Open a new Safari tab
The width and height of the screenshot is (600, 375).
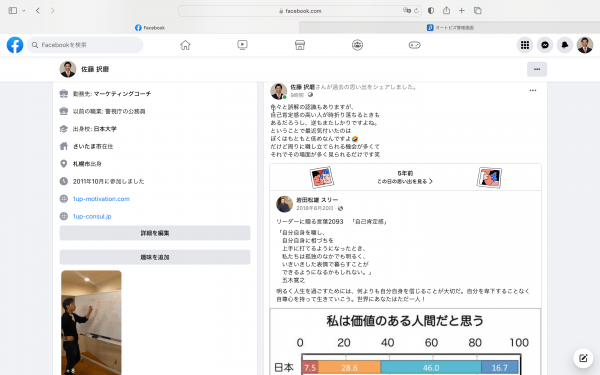pos(461,11)
